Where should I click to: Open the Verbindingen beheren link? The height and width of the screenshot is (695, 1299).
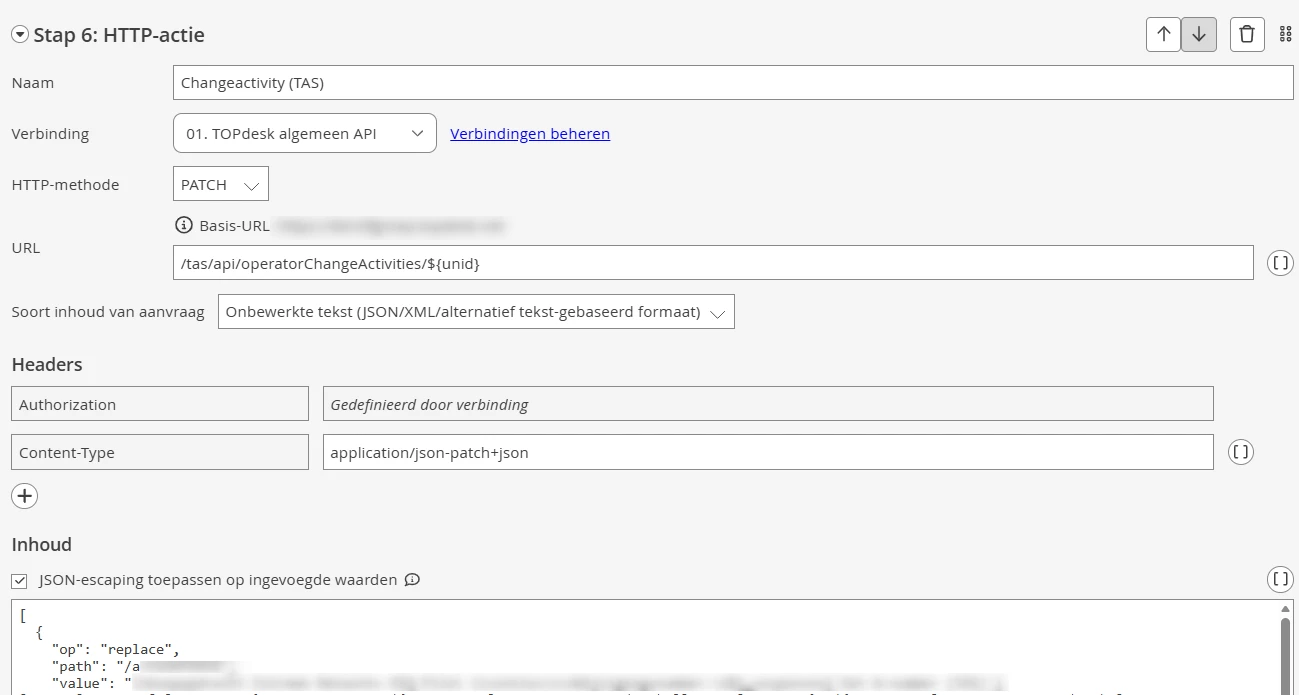[530, 134]
